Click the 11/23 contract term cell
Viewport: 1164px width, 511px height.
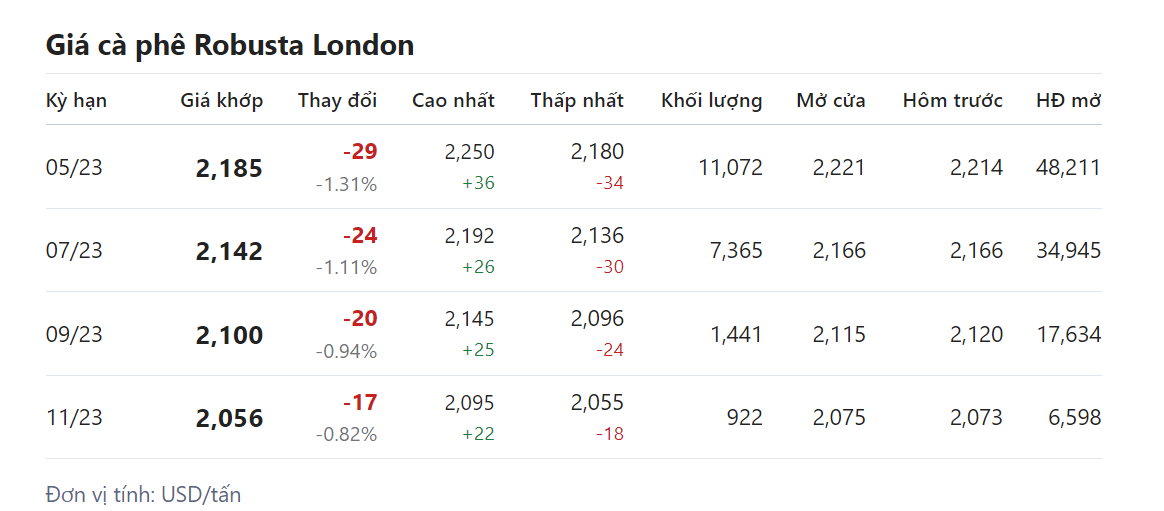74,417
